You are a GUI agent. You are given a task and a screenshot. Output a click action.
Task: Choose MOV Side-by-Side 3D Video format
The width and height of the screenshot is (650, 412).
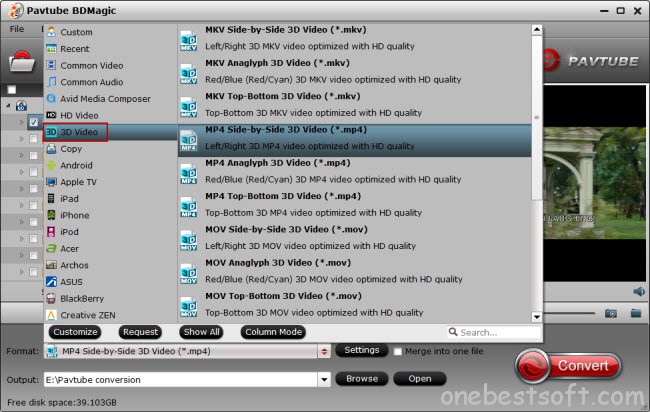click(354, 240)
